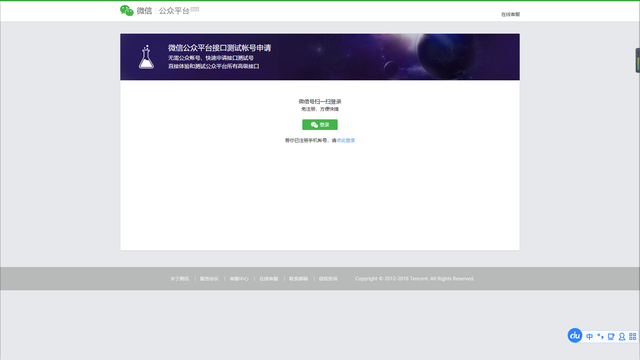Viewport: 640px width, 360px height.
Task: Open the IME soft keyboard icon
Action: click(611, 336)
